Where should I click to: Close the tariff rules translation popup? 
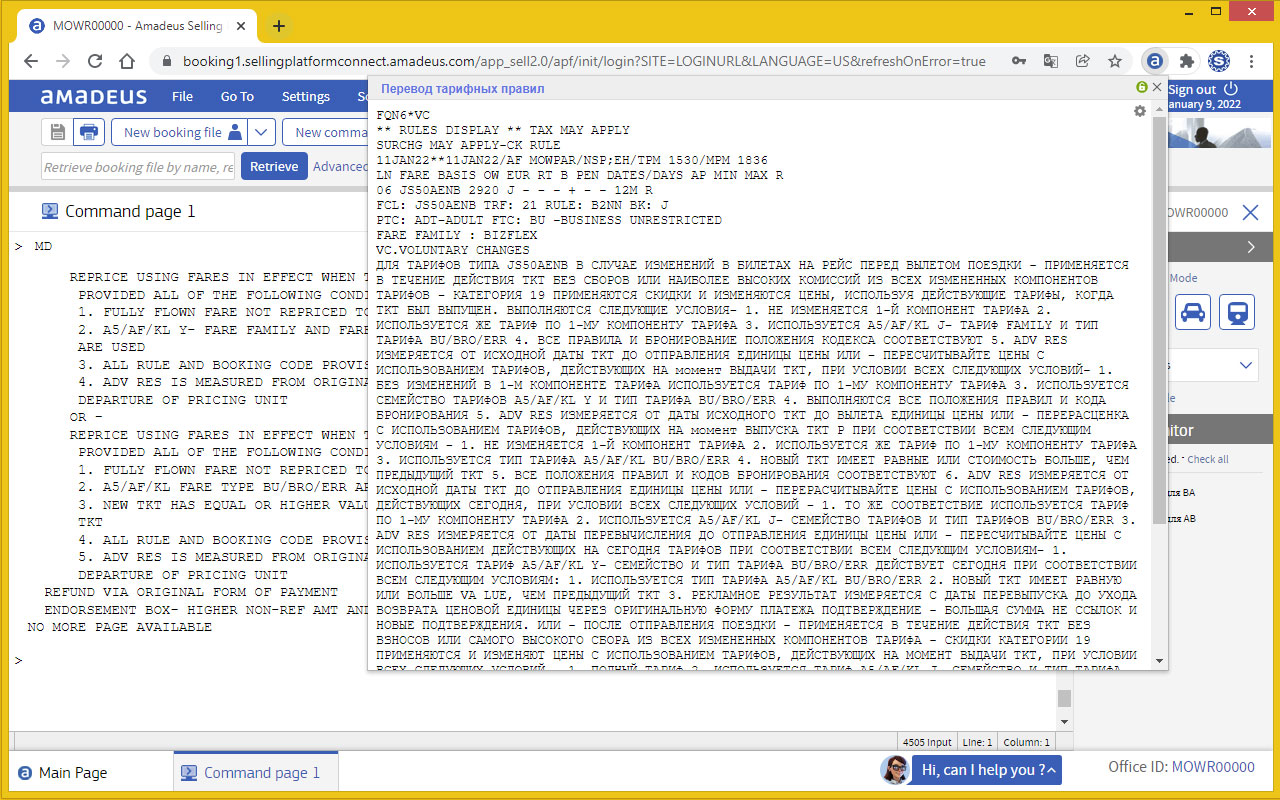pyautogui.click(x=1157, y=88)
